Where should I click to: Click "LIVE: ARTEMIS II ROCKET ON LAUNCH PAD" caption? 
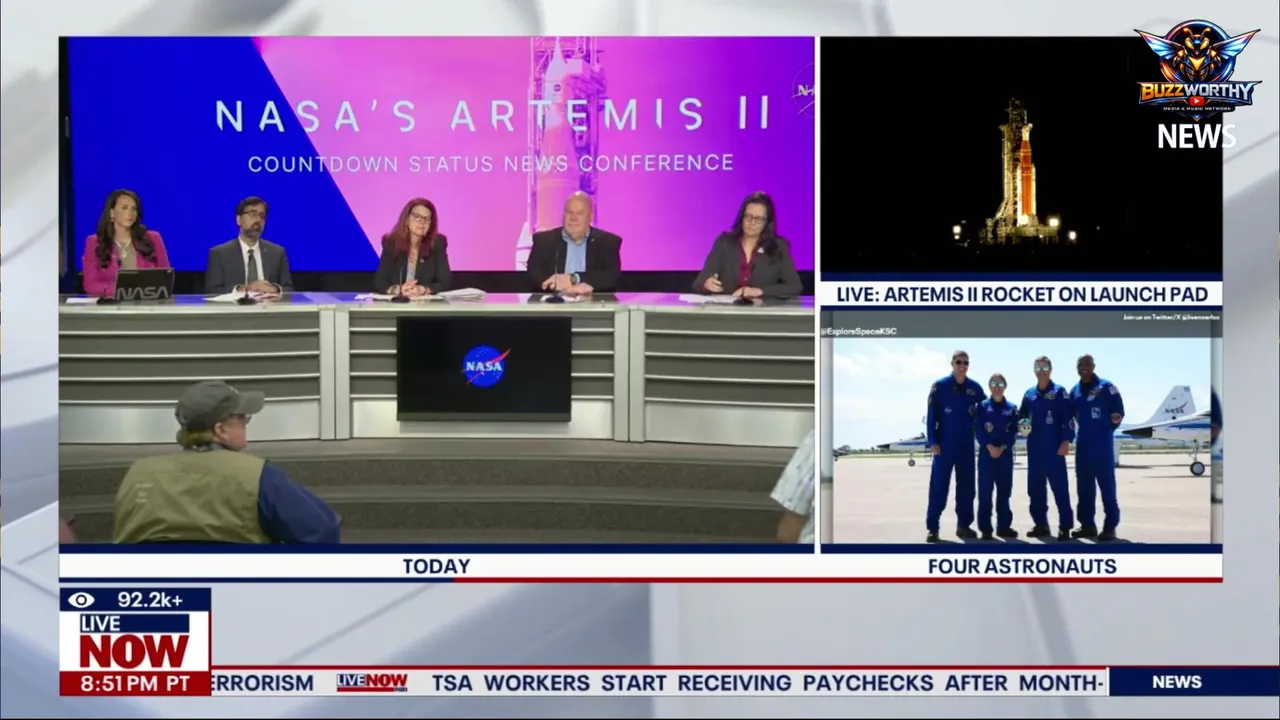click(x=1021, y=294)
